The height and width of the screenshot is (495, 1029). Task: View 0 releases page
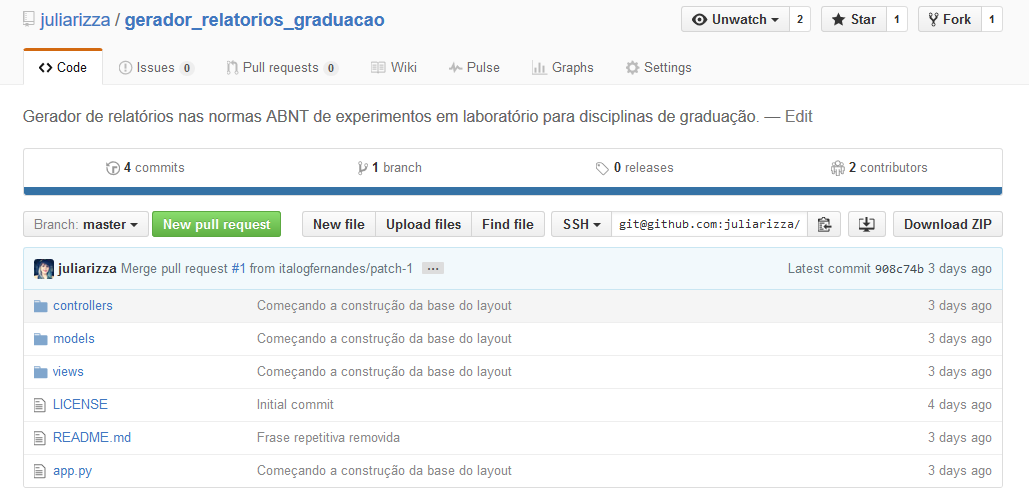pyautogui.click(x=635, y=168)
